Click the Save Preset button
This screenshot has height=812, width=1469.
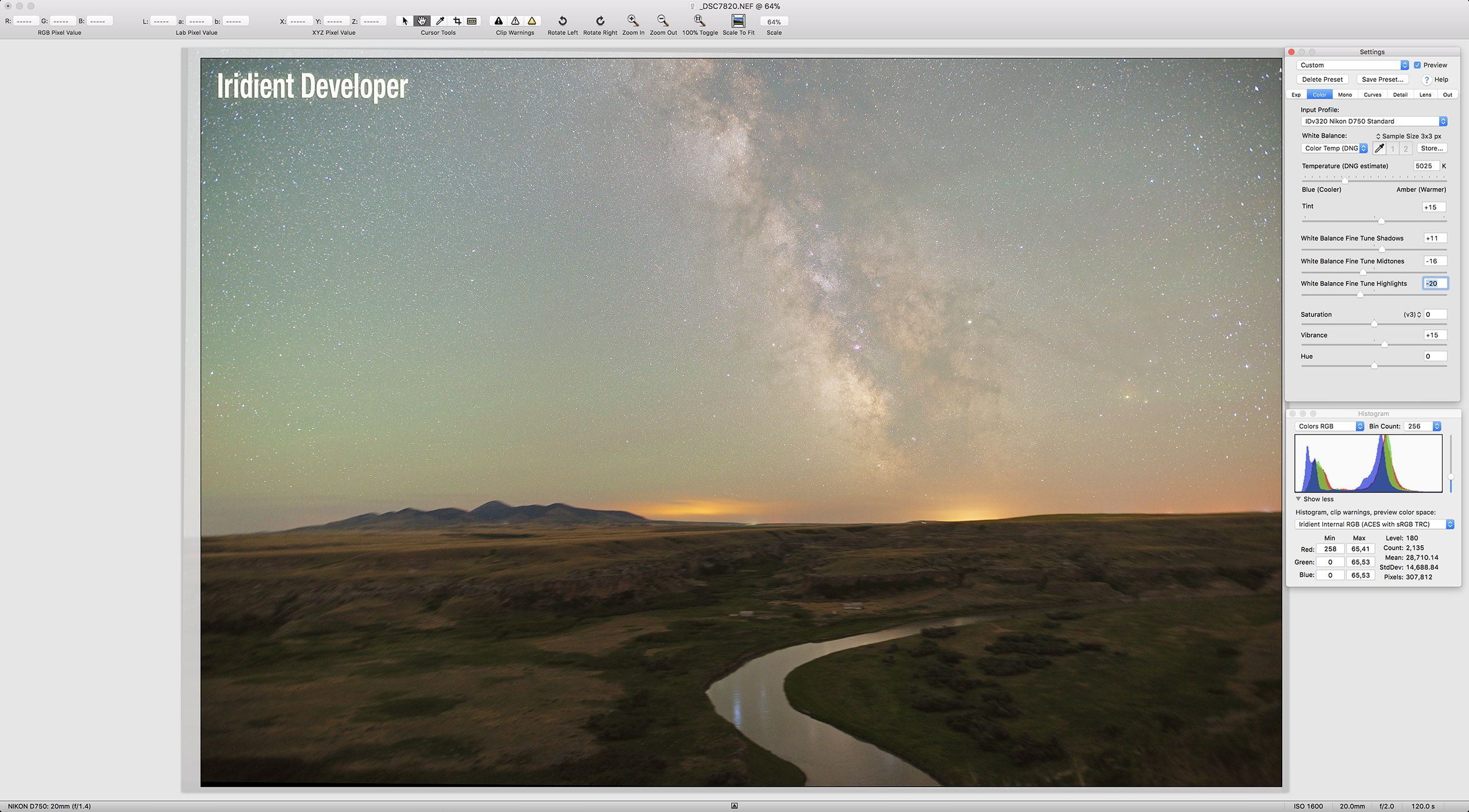(1382, 80)
